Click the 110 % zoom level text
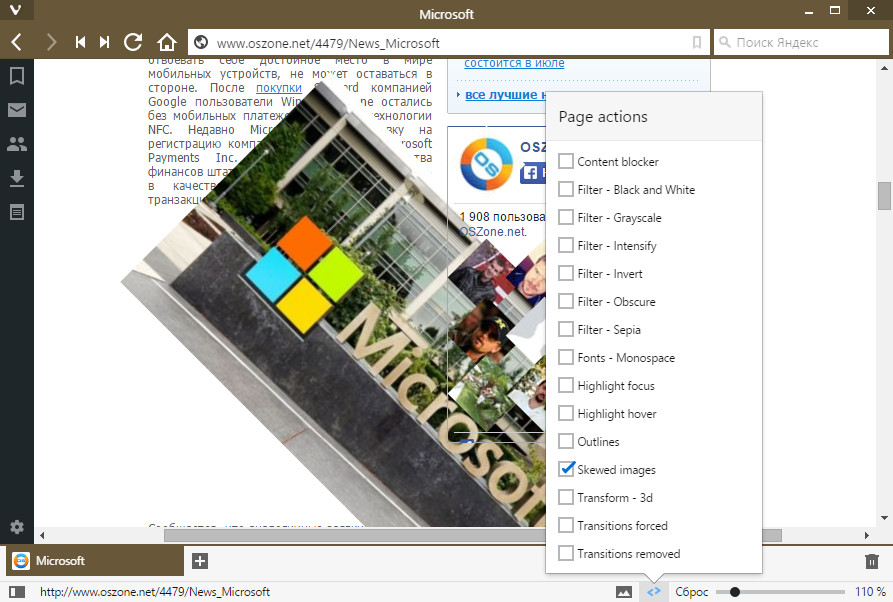The image size is (893, 602). (x=870, y=592)
